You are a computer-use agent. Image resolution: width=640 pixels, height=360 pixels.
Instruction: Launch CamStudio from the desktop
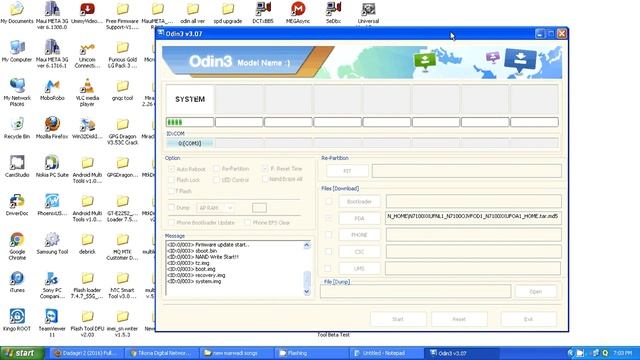(17, 166)
